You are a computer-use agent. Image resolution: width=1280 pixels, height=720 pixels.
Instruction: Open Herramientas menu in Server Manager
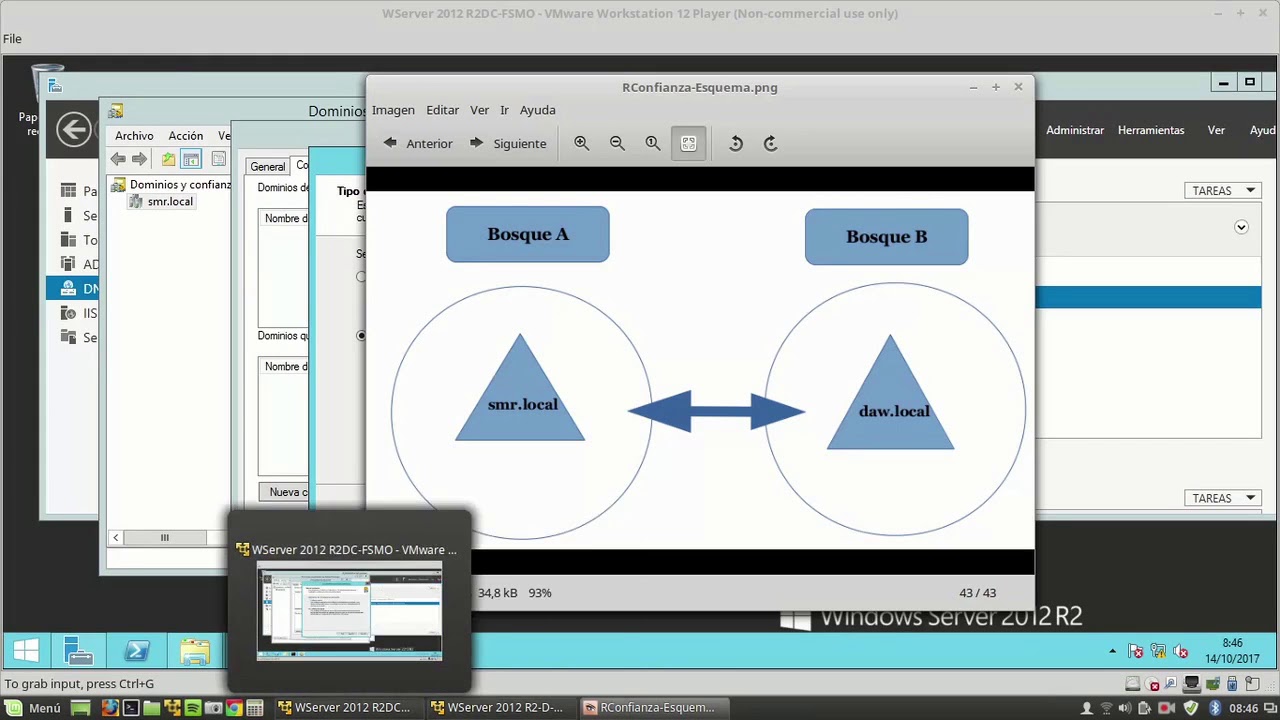(x=1151, y=130)
